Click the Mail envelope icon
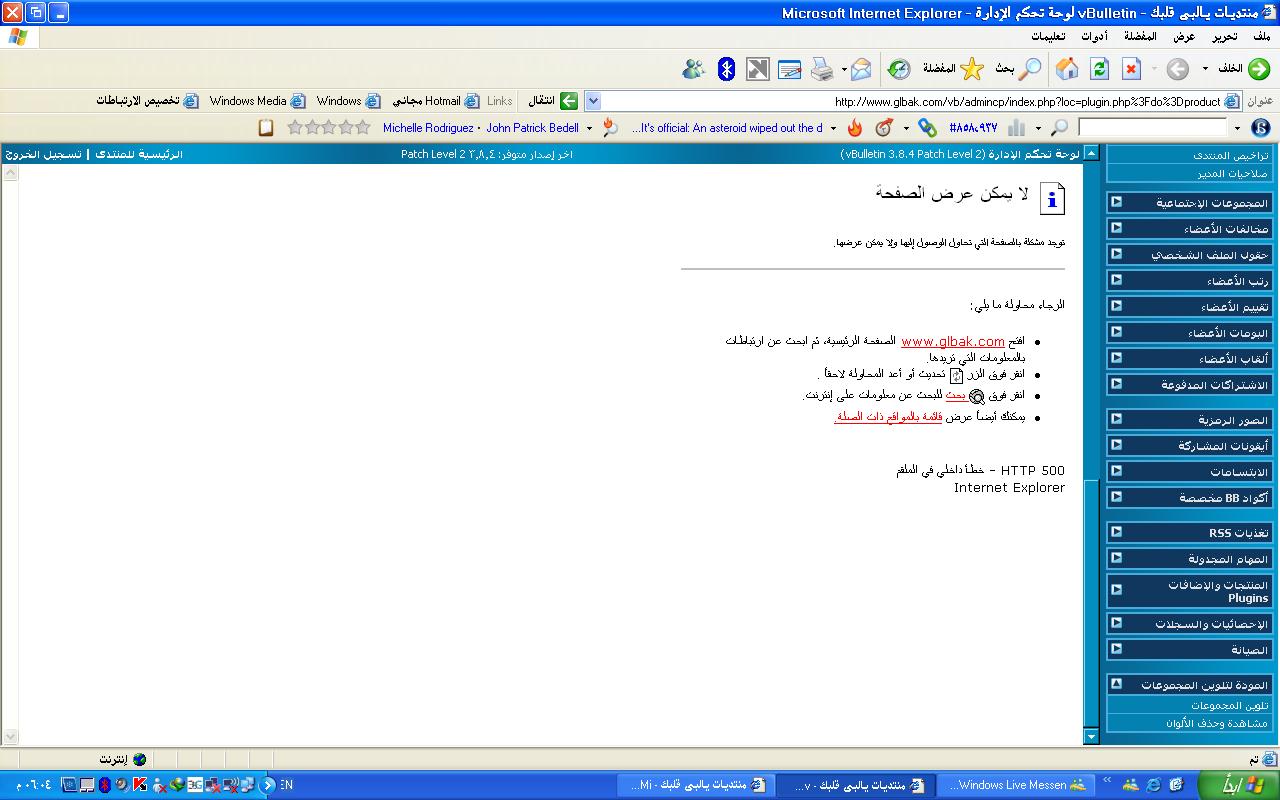The height and width of the screenshot is (800, 1280). click(x=861, y=69)
